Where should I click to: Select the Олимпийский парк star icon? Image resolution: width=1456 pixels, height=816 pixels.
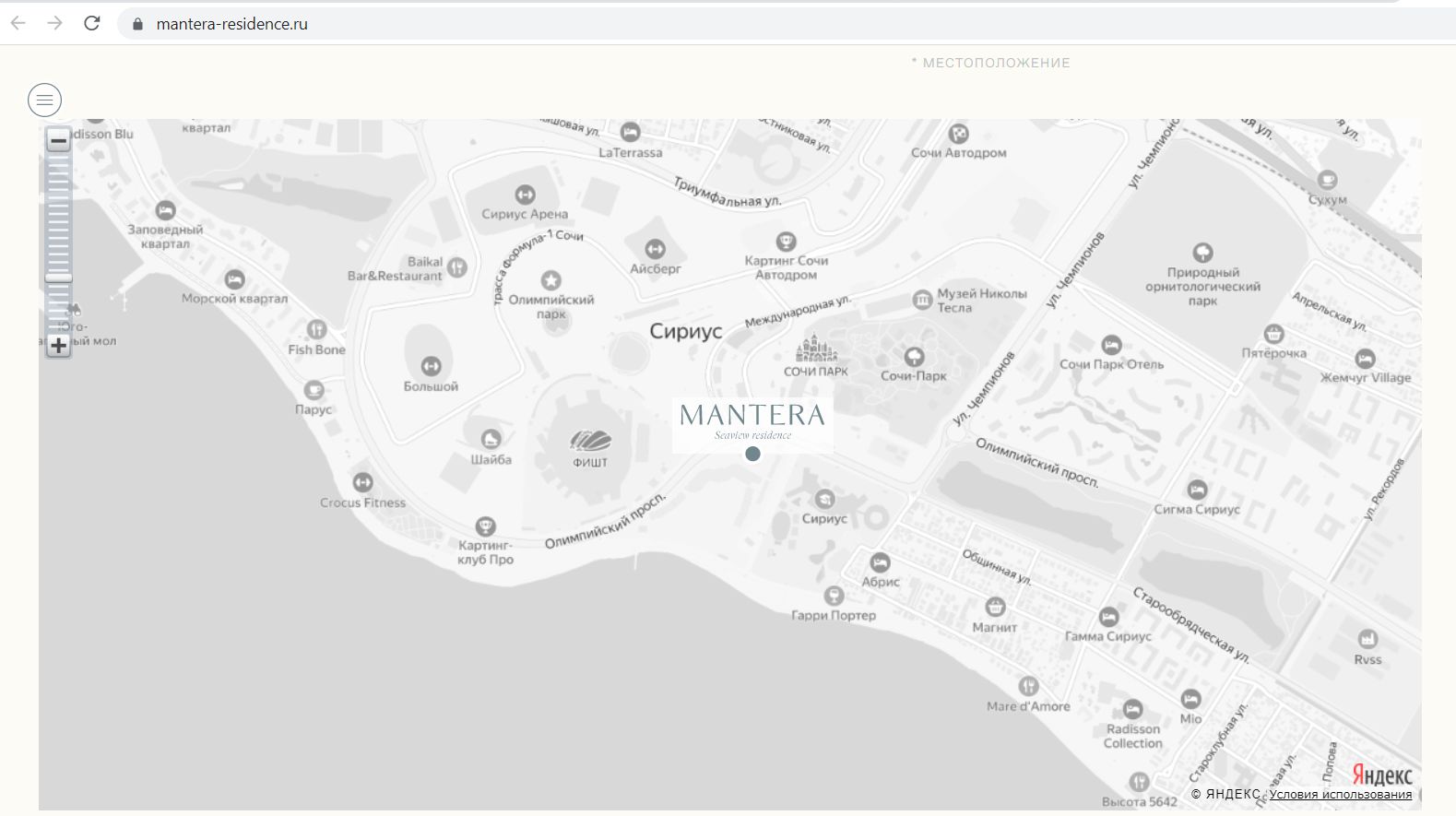[x=550, y=280]
